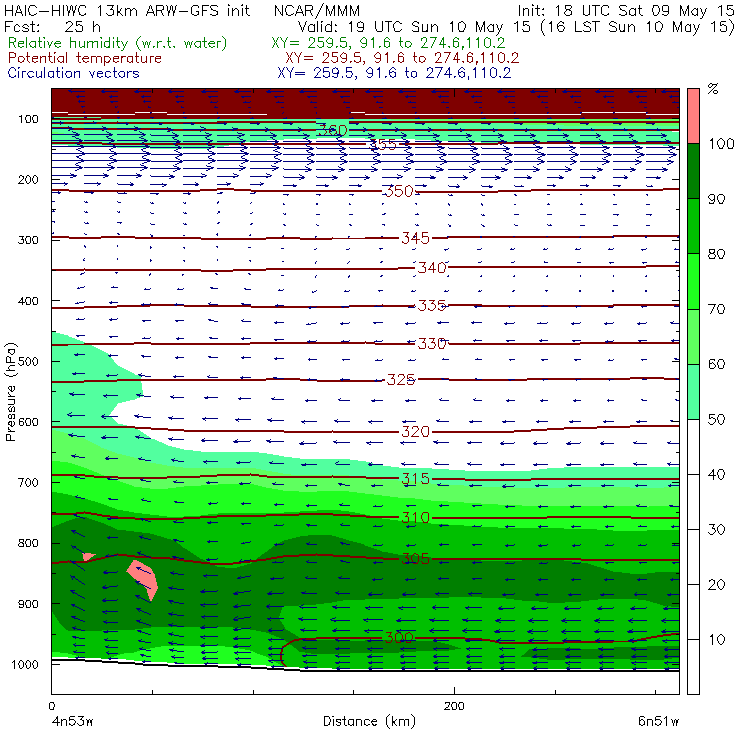Click the 360 potential temperature contour label
The height and width of the screenshot is (740, 740).
tap(333, 130)
